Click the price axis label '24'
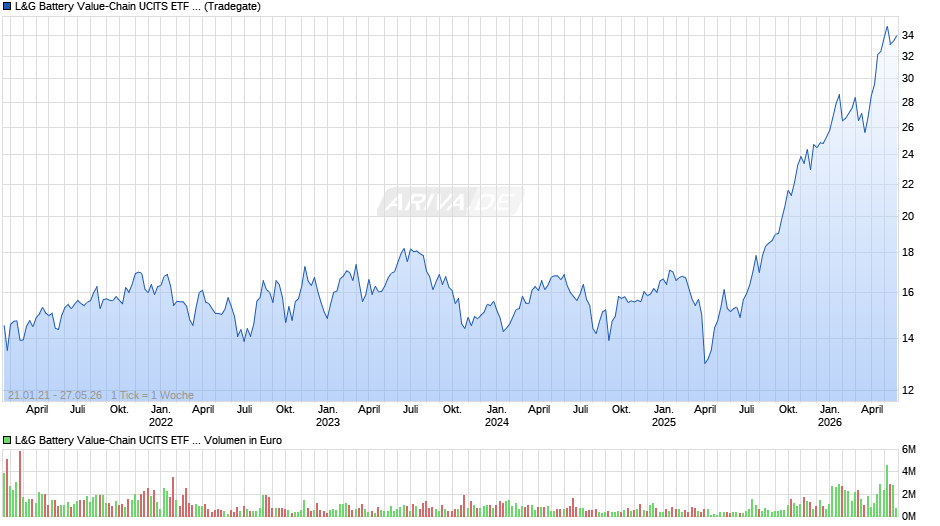The height and width of the screenshot is (526, 940). point(908,154)
